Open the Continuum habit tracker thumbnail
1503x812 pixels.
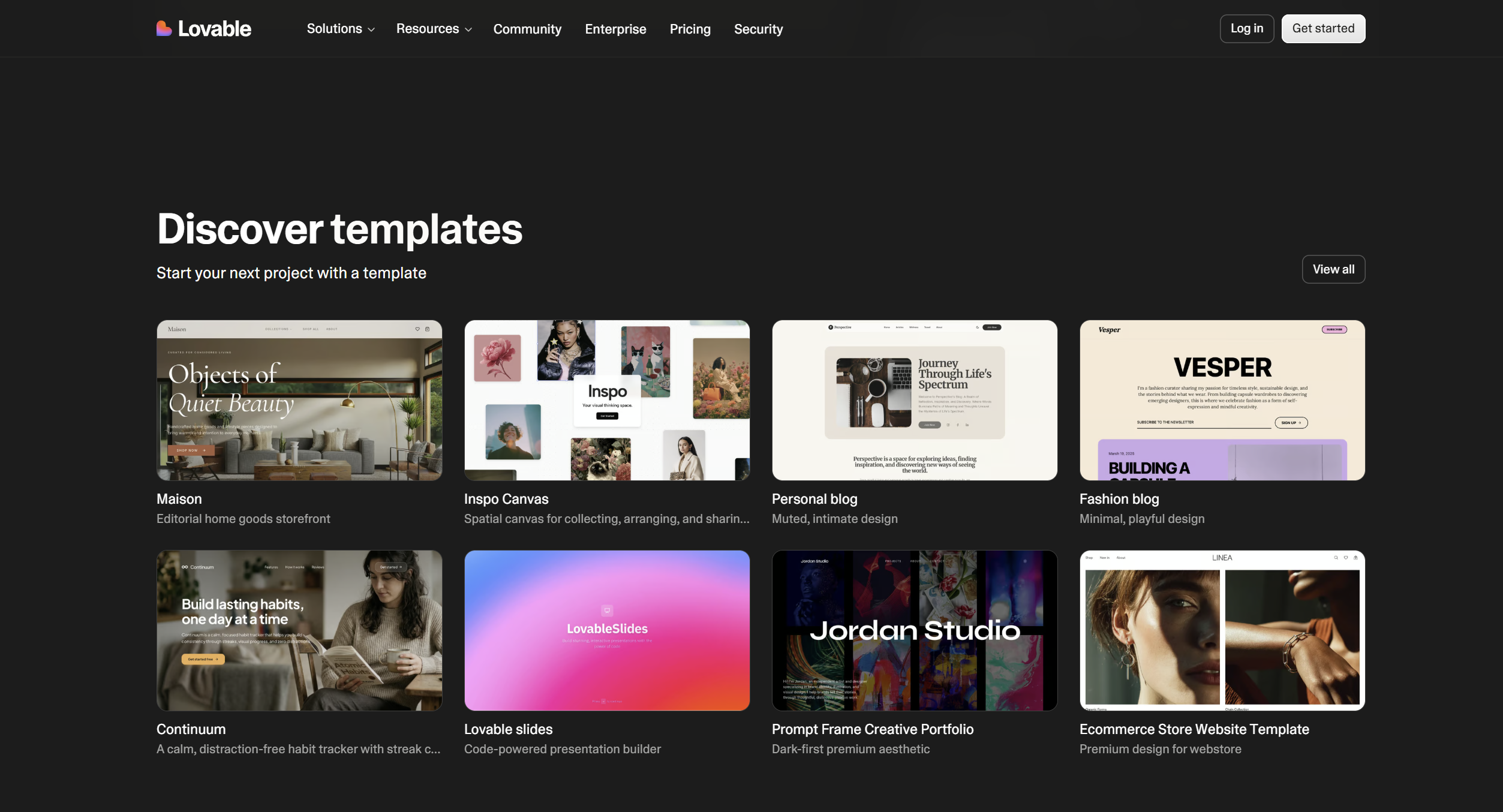pos(299,630)
